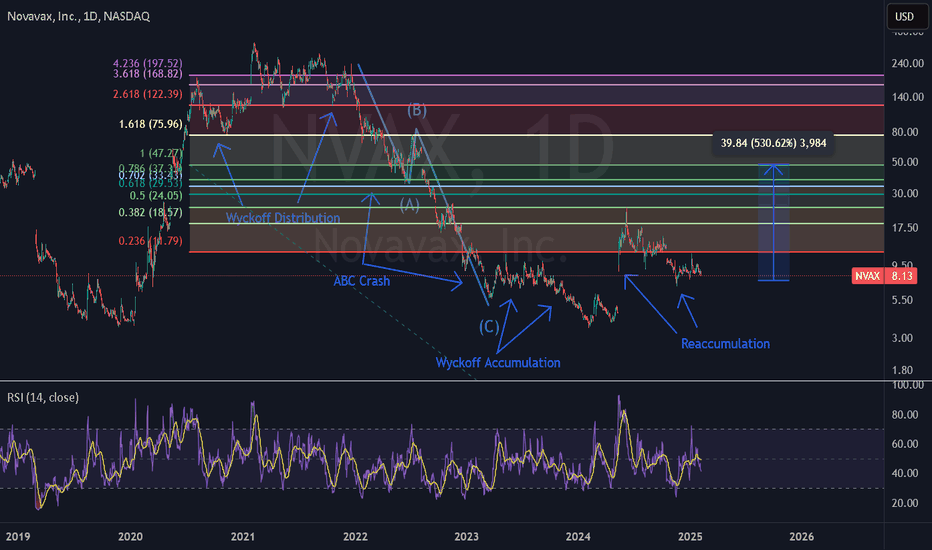932x550 pixels.
Task: Click 2021 on the time axis
Action: click(243, 536)
